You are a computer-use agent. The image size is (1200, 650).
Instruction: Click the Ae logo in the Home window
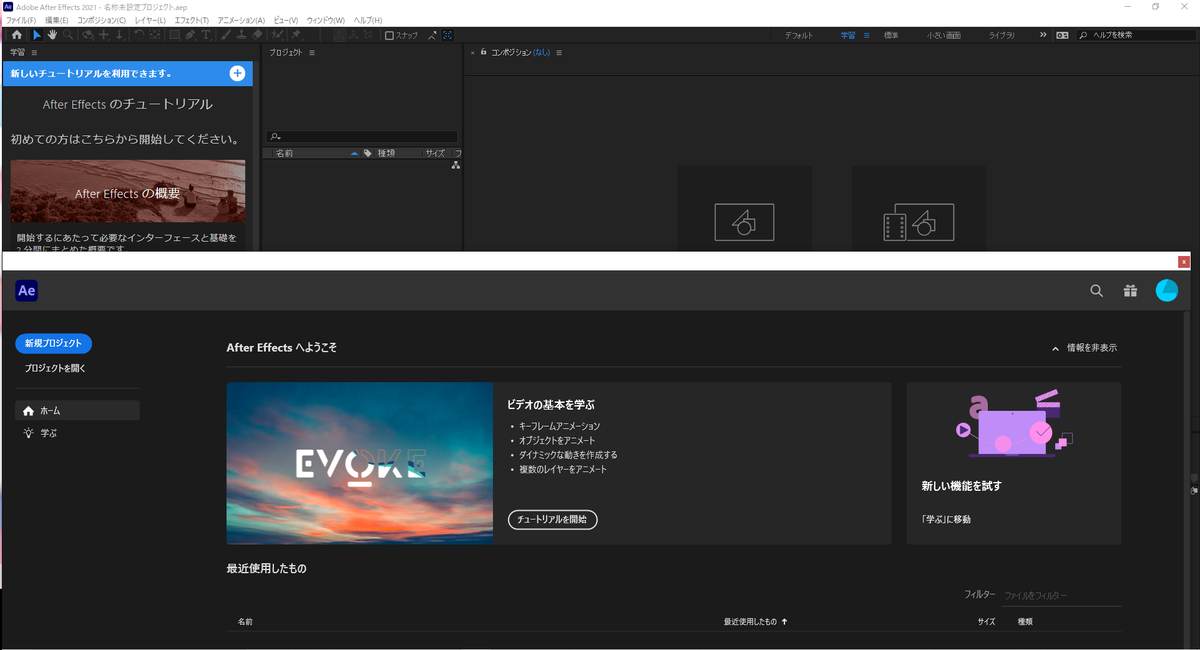(27, 291)
